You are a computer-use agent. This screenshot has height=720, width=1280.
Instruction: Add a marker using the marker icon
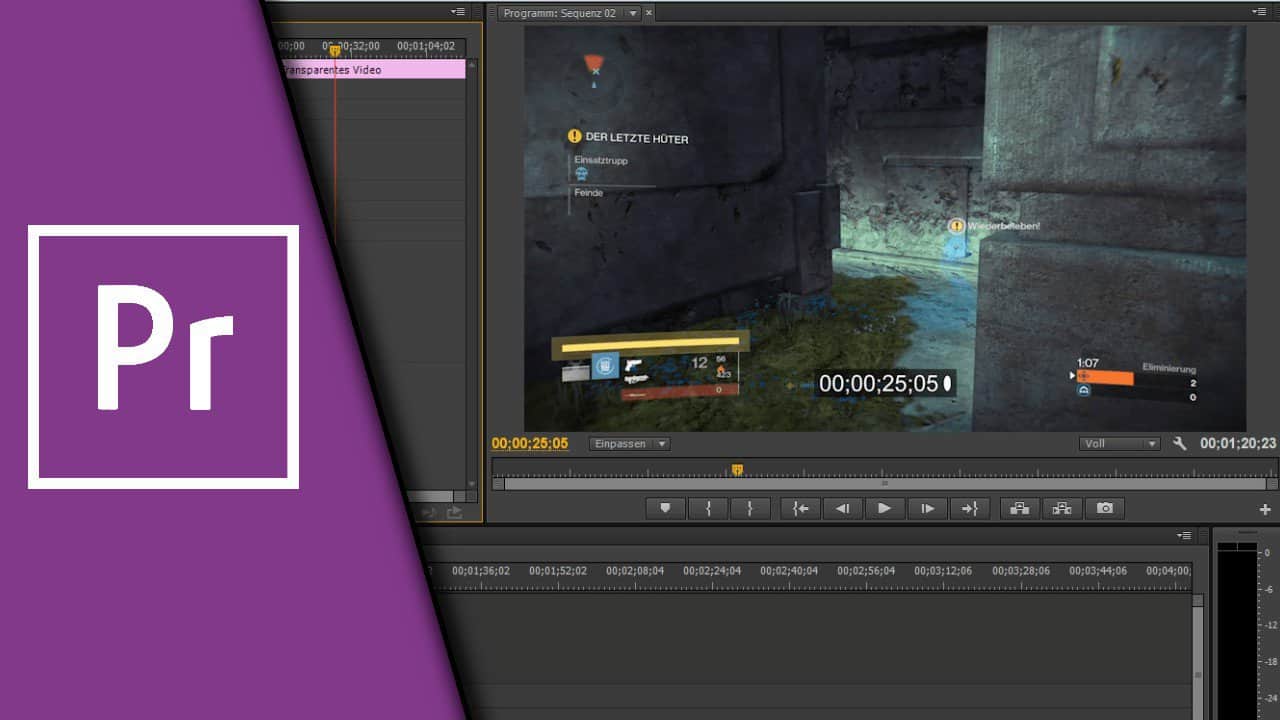[666, 508]
